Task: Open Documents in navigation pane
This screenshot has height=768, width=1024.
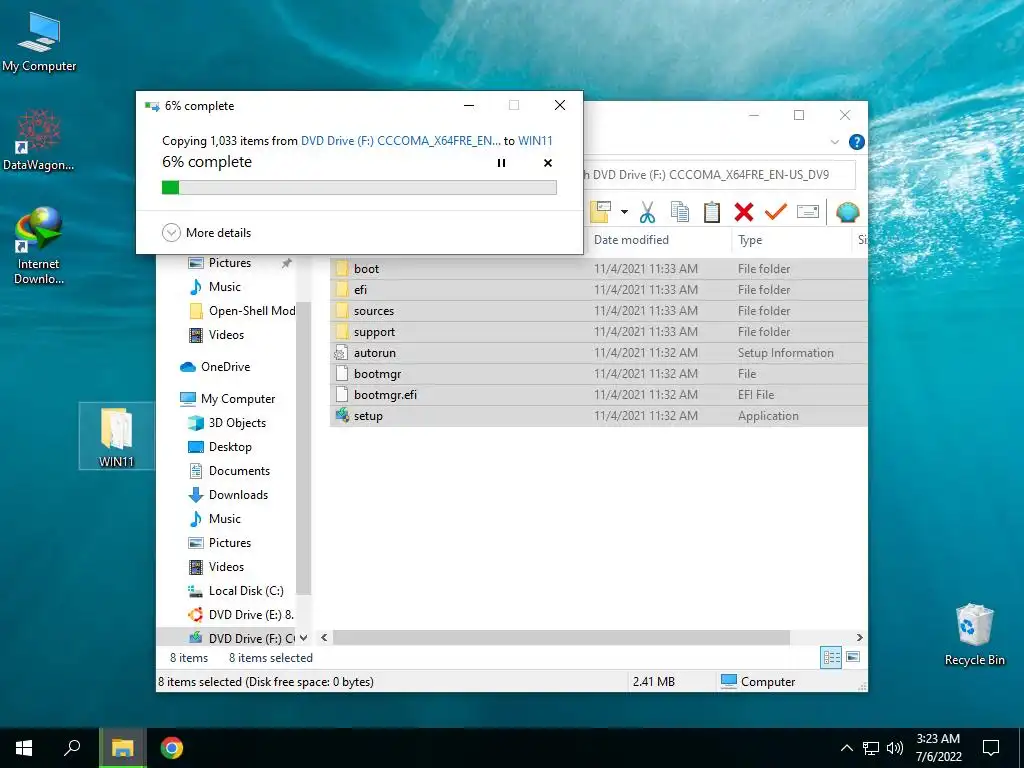Action: click(x=229, y=471)
